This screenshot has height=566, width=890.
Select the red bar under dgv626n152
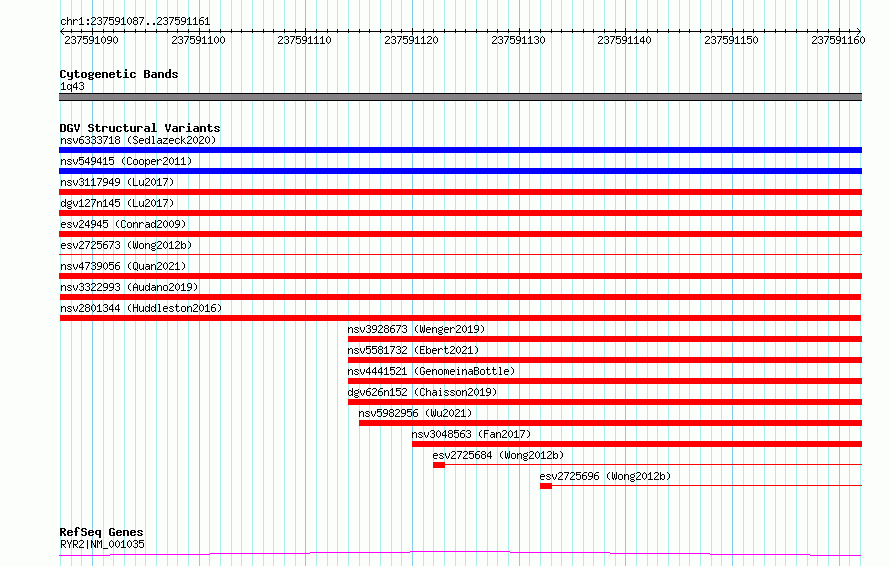point(605,402)
